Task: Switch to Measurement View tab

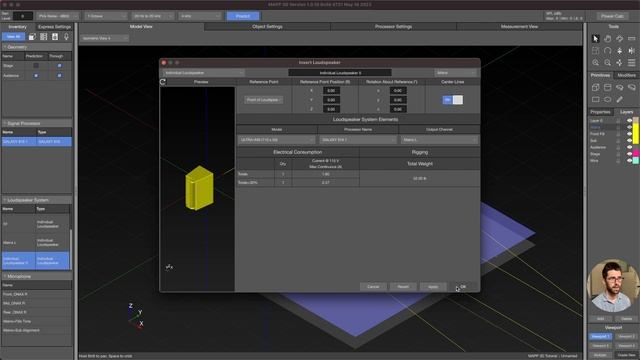Action: click(519, 27)
